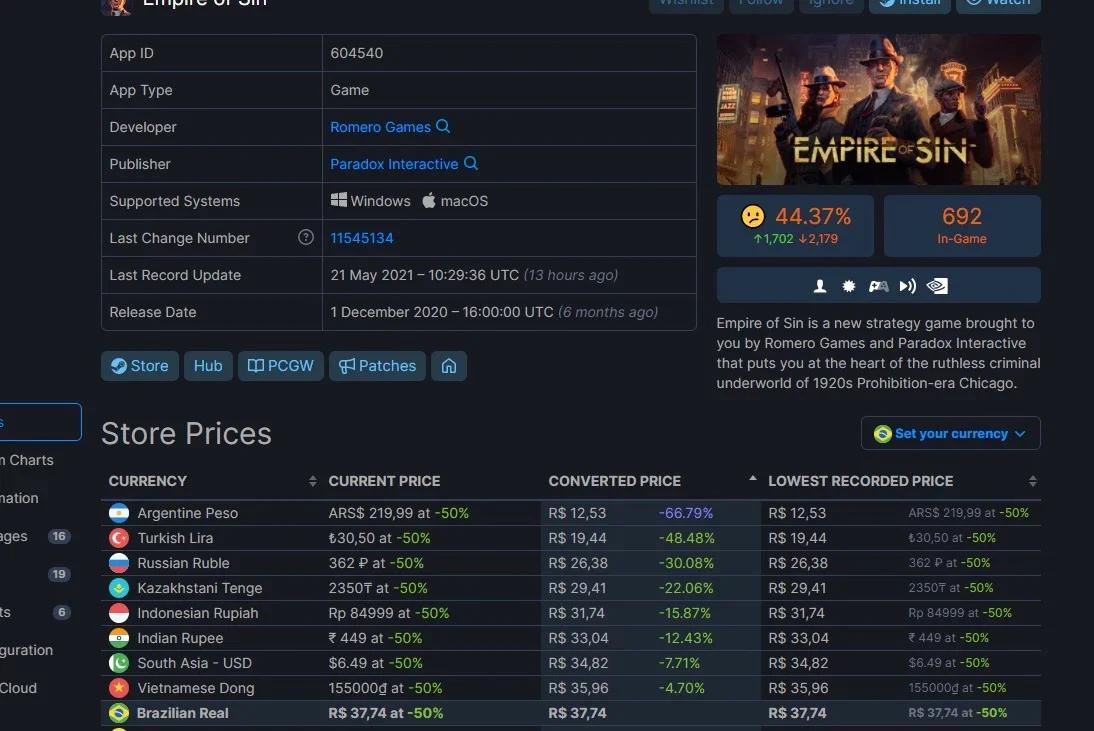
Task: Open the PCGW wiki button
Action: point(280,366)
